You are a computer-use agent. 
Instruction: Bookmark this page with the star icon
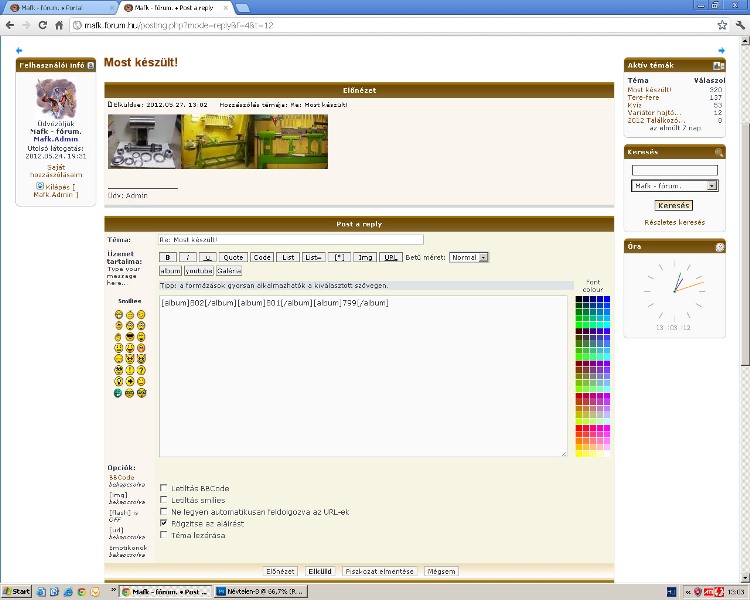point(722,23)
